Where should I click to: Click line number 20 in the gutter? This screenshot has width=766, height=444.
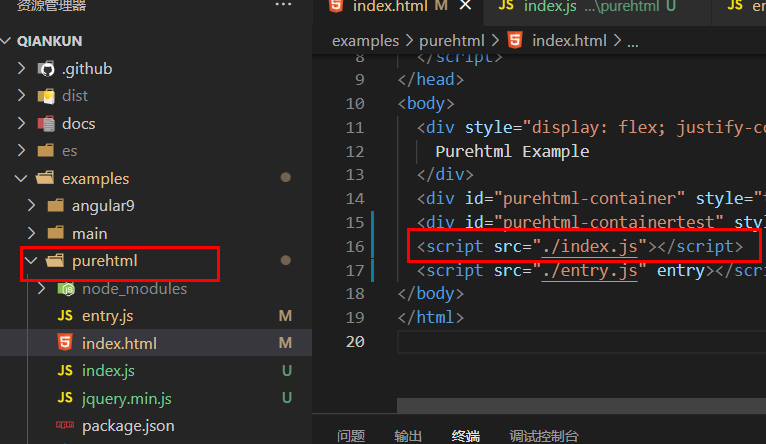pos(355,341)
